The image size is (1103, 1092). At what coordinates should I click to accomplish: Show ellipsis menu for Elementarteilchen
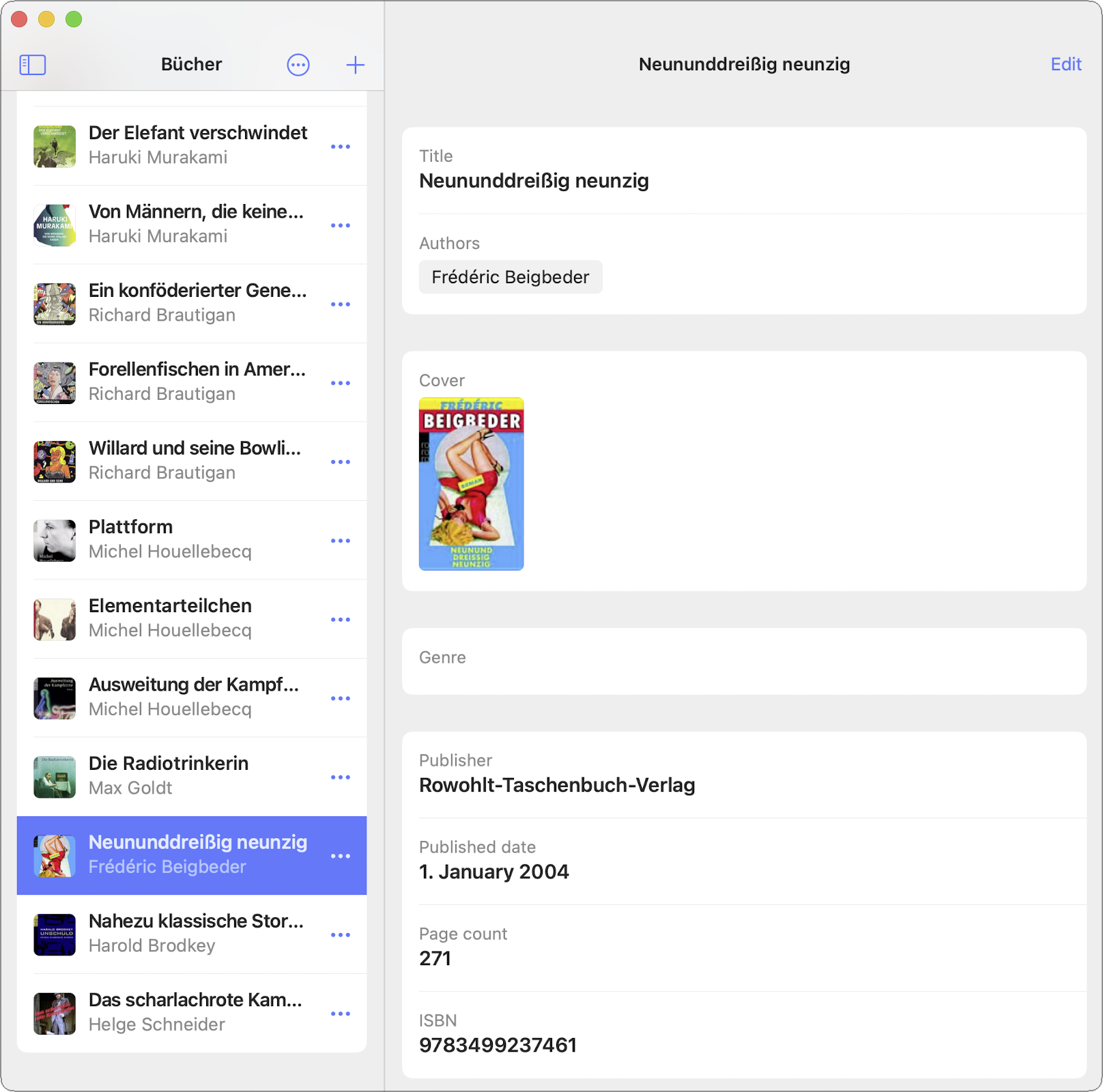click(x=340, y=620)
